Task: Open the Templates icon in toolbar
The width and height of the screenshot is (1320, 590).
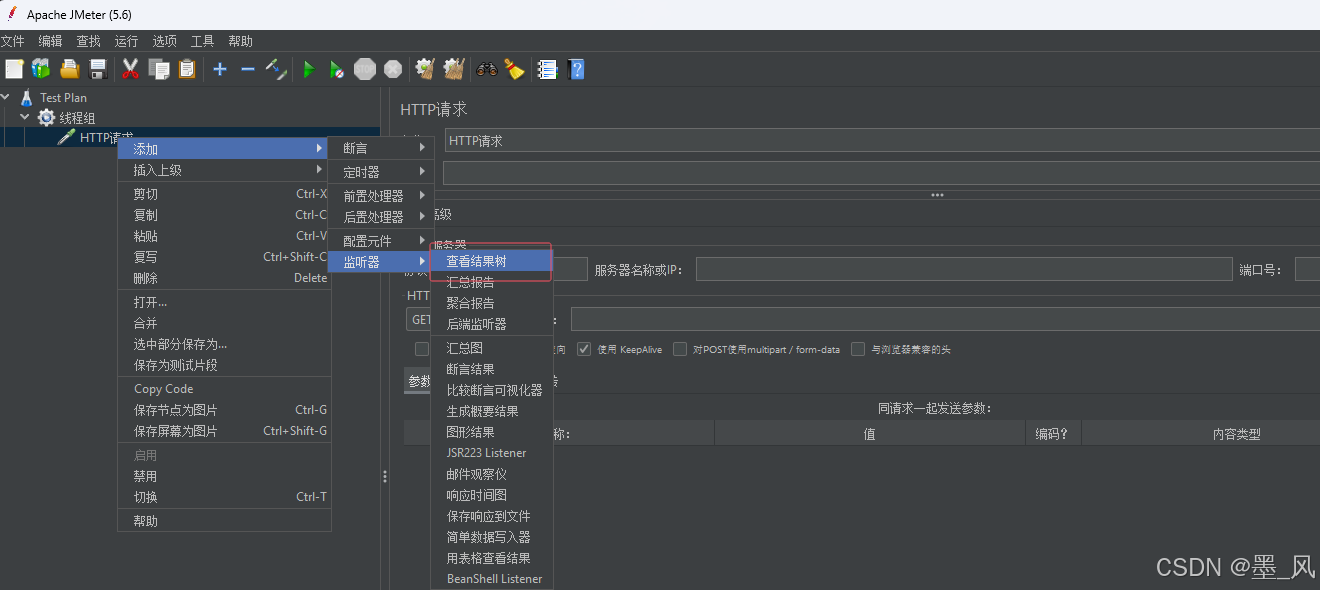Action: (41, 69)
